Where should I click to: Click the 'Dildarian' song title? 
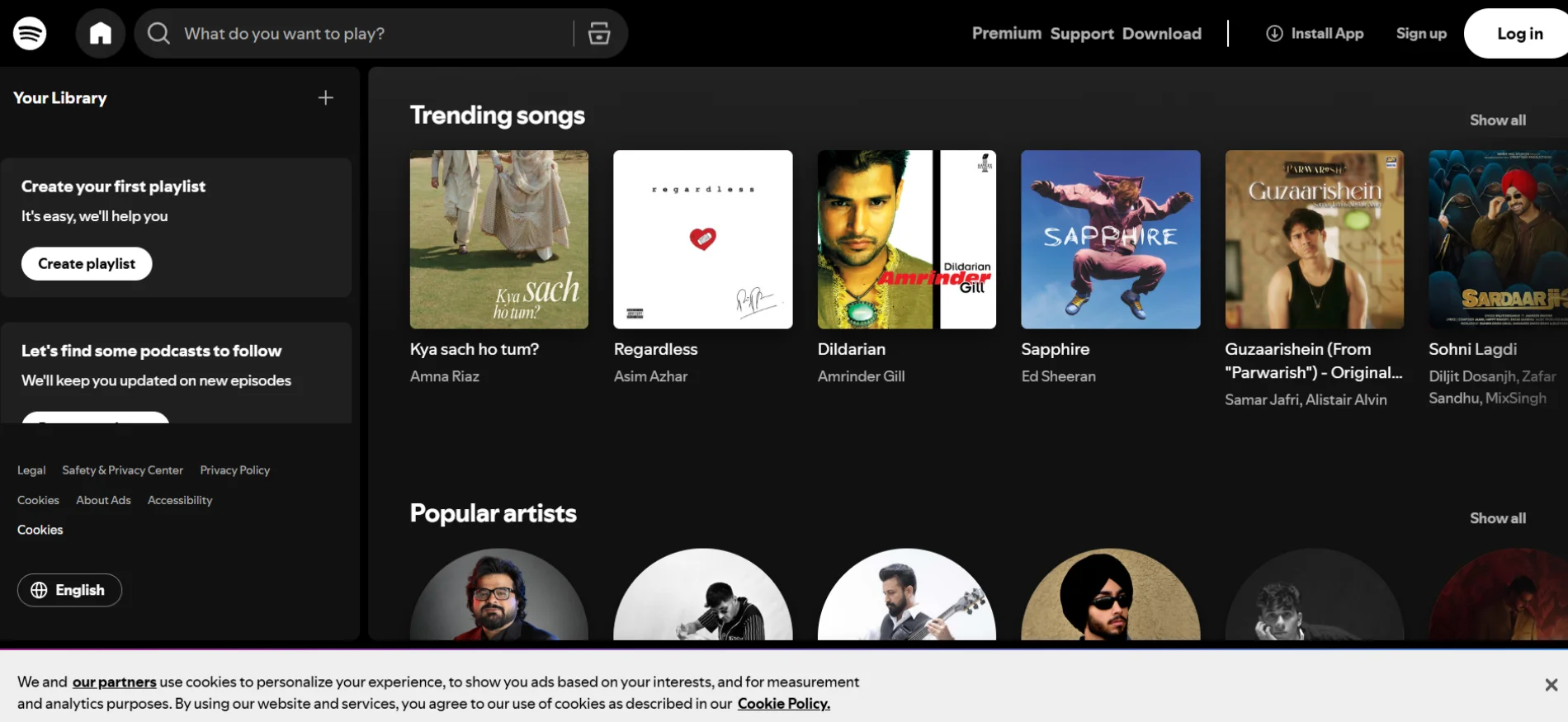(x=852, y=349)
